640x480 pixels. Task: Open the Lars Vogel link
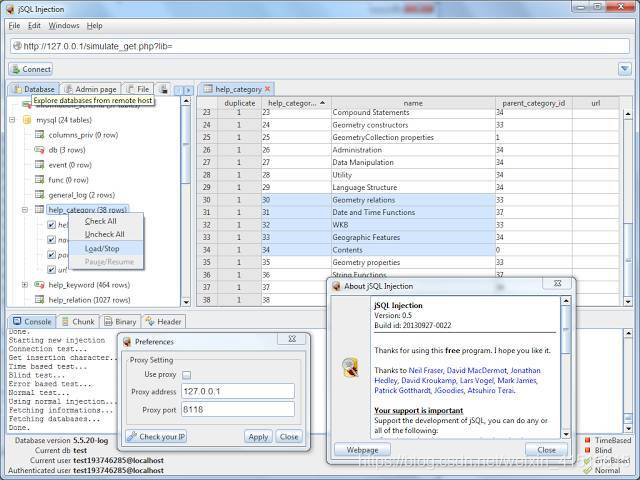click(x=477, y=380)
